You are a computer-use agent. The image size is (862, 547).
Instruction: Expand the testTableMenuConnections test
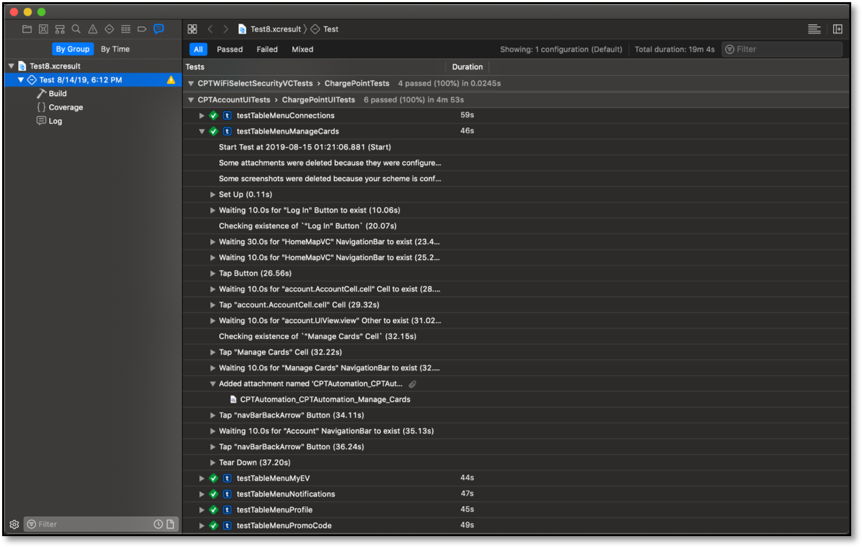click(202, 116)
